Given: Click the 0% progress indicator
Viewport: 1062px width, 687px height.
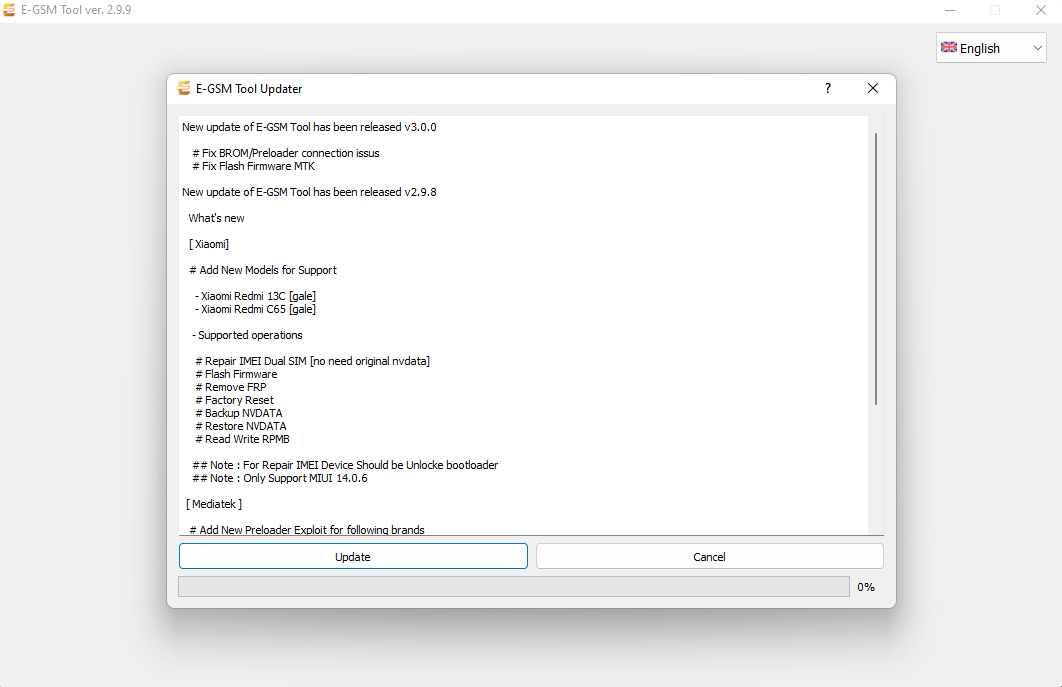Looking at the screenshot, I should click(865, 586).
